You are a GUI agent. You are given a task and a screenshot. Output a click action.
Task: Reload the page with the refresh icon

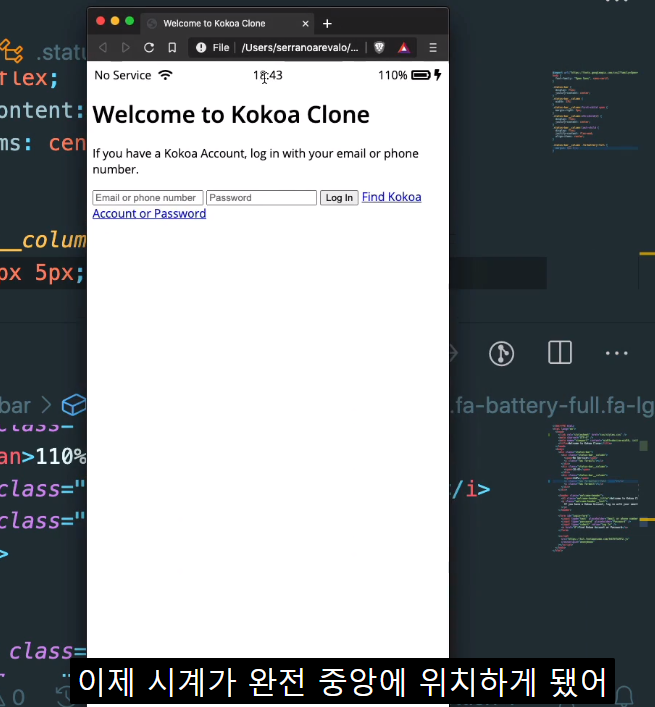[x=149, y=47]
